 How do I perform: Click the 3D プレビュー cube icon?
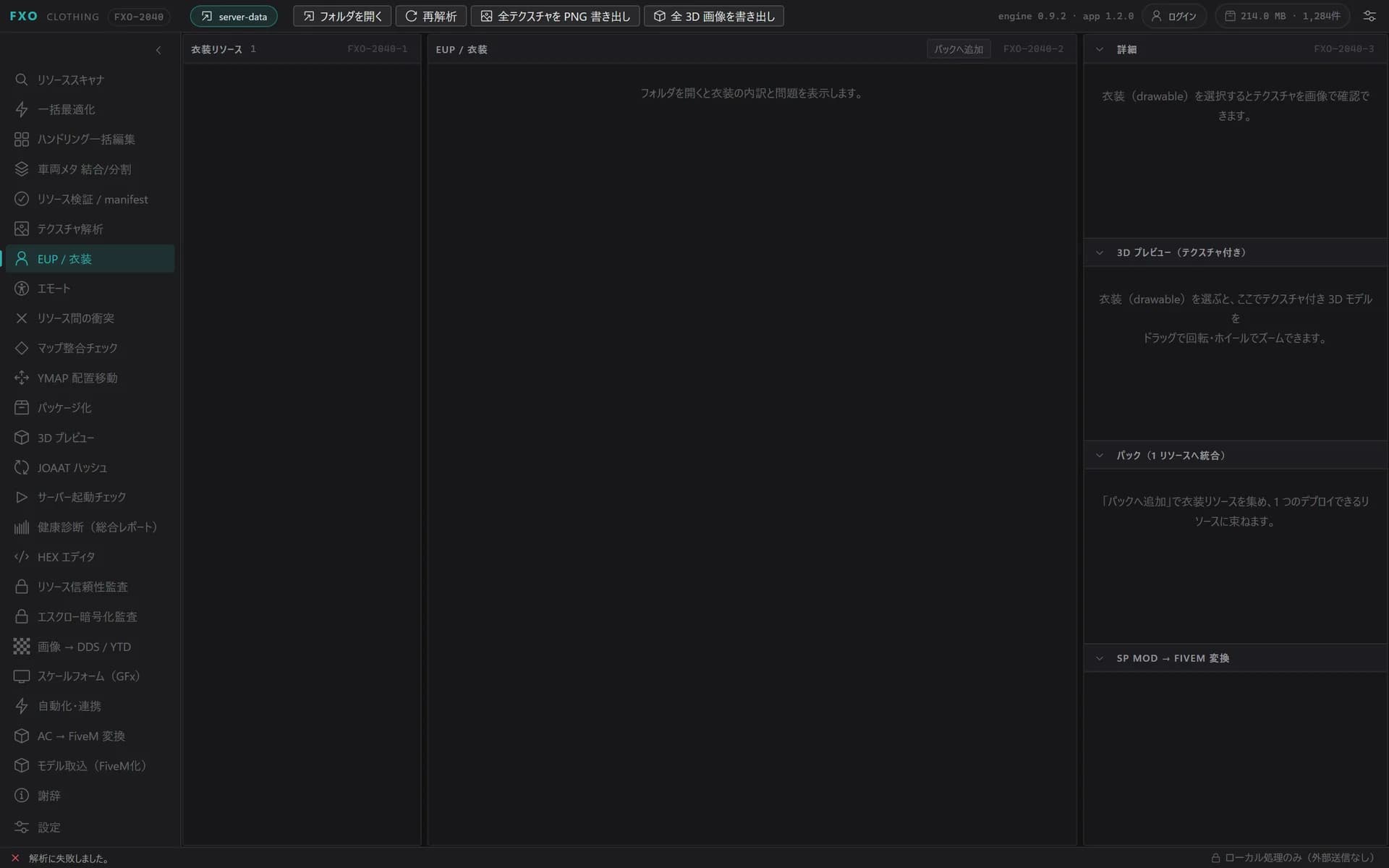pyautogui.click(x=22, y=438)
